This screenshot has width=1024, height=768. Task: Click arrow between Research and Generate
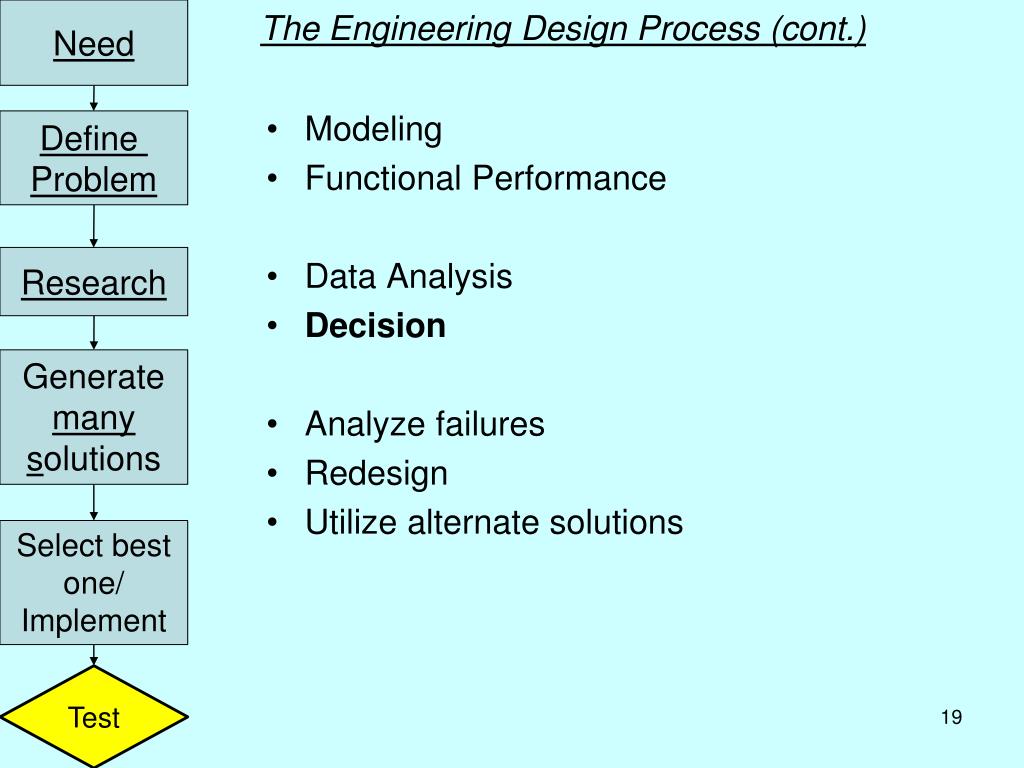click(x=93, y=333)
